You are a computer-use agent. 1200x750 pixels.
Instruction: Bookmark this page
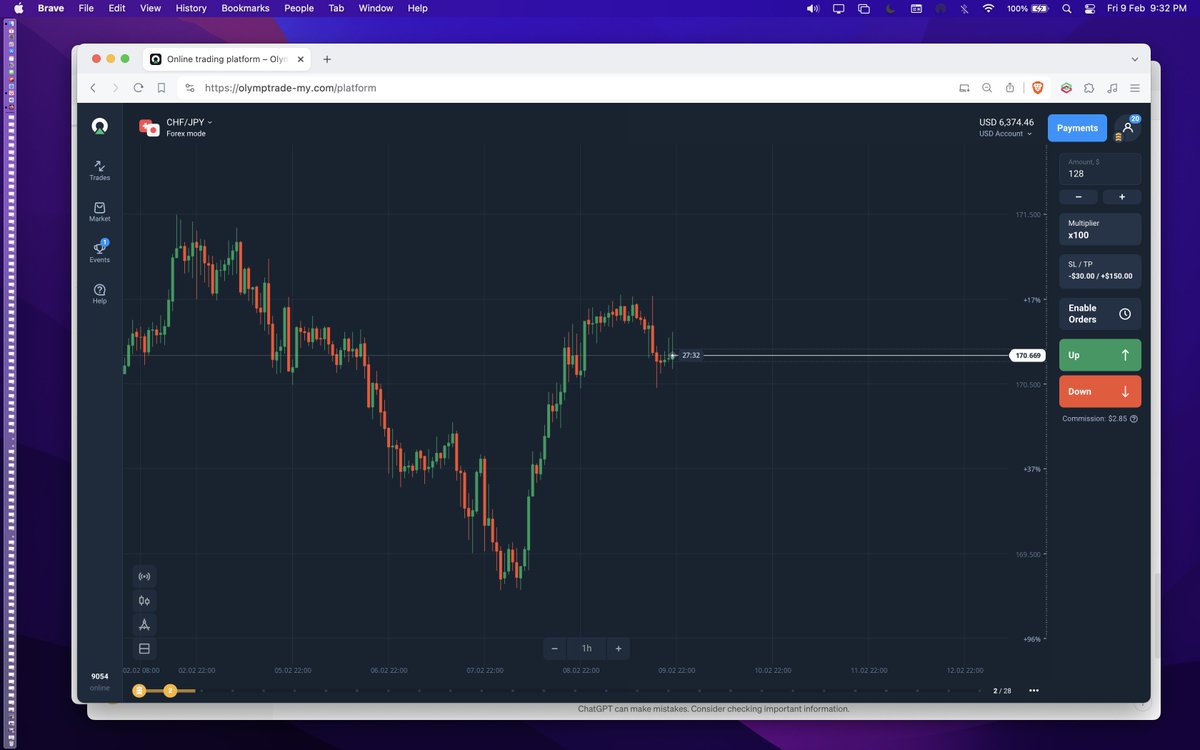161,88
